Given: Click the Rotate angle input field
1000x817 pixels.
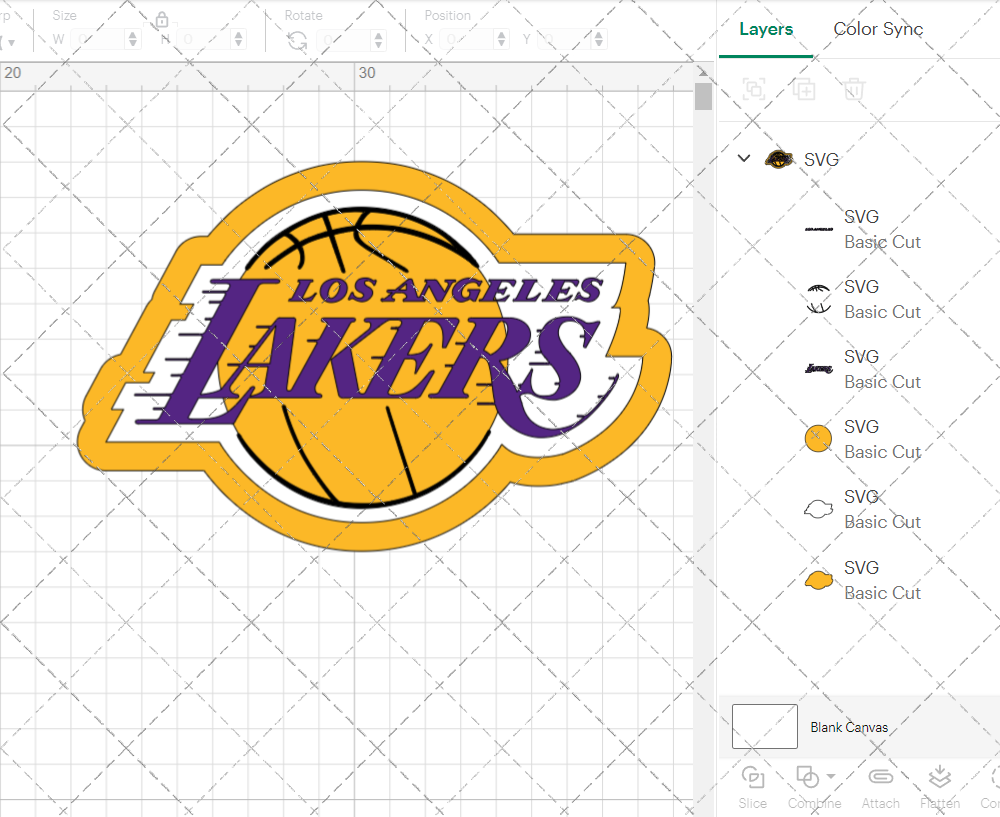Looking at the screenshot, I should (344, 40).
